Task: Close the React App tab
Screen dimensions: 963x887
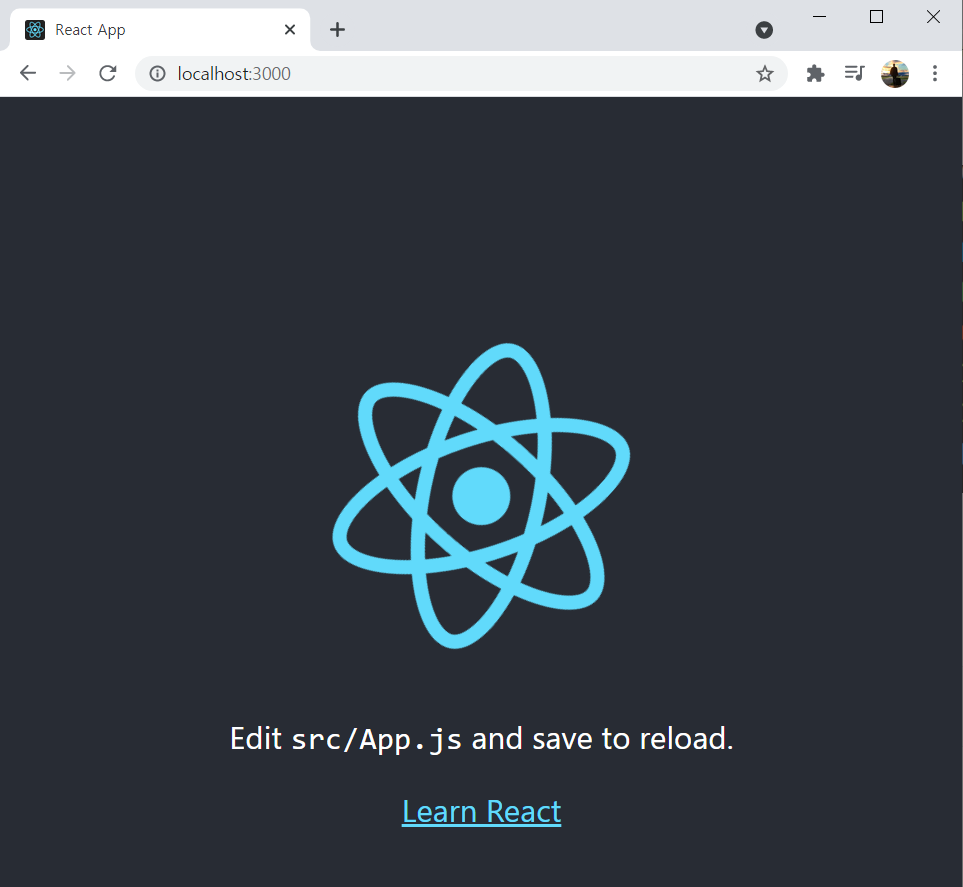Action: (290, 29)
